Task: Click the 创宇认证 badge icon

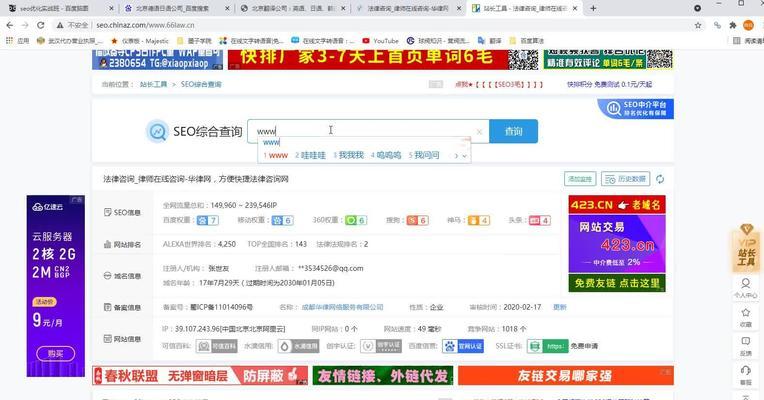Action: (x=381, y=346)
